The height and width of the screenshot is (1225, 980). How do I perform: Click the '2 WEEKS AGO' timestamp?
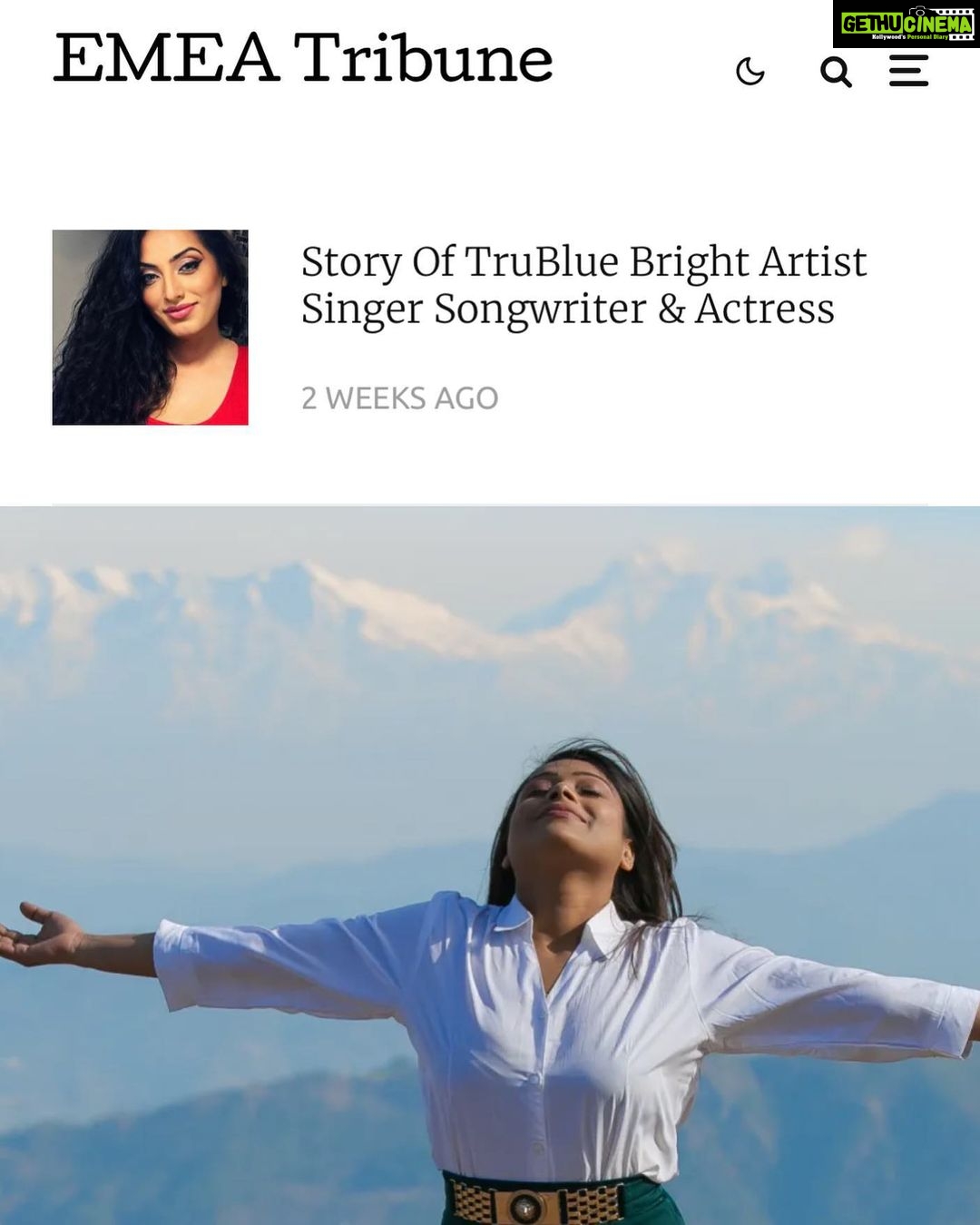point(400,397)
